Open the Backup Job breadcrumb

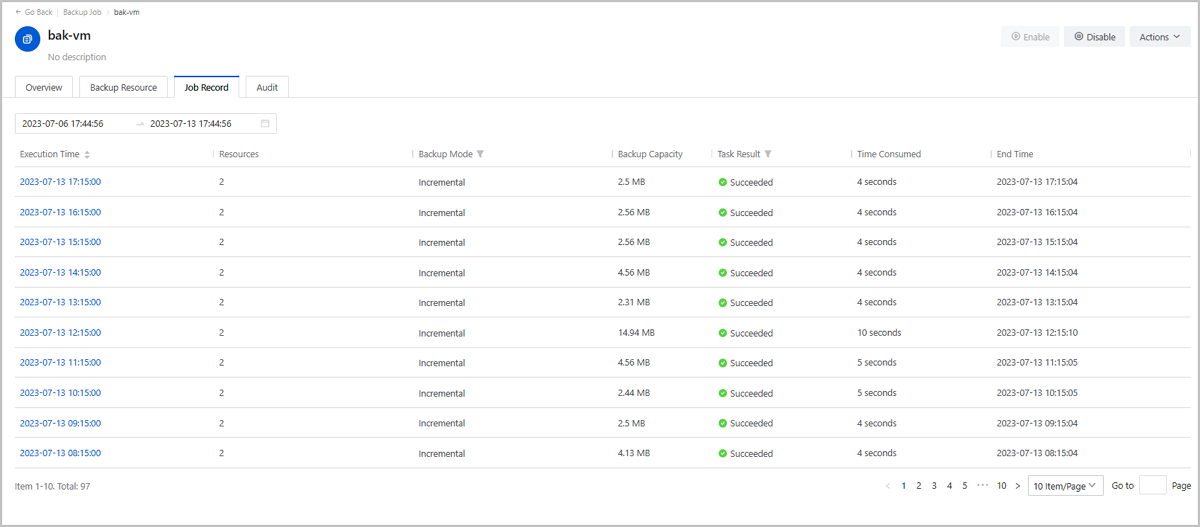82,11
